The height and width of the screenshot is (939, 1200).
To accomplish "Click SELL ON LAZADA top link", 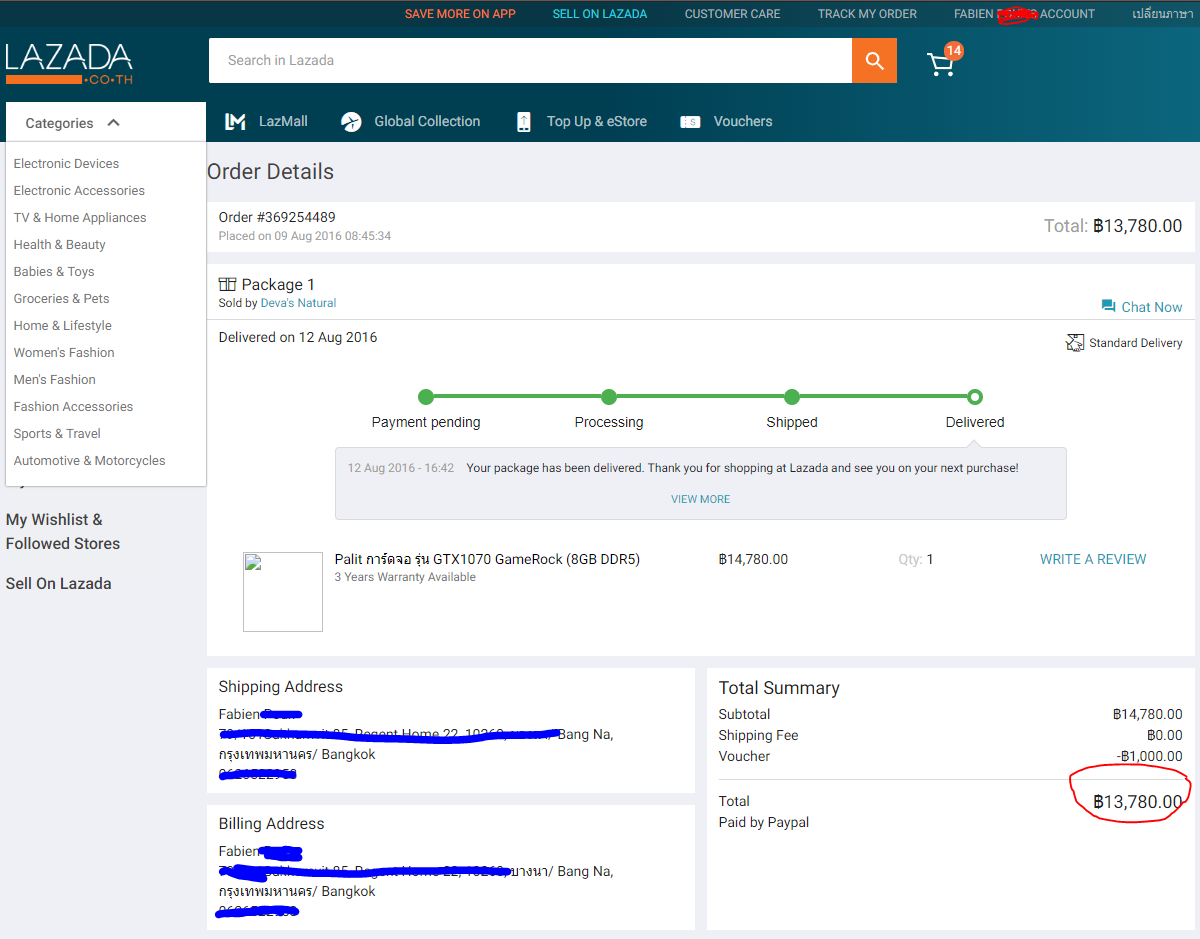I will (x=600, y=14).
